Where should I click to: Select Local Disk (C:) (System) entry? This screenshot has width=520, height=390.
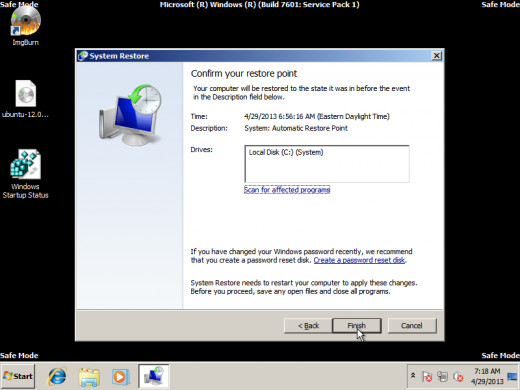286,152
